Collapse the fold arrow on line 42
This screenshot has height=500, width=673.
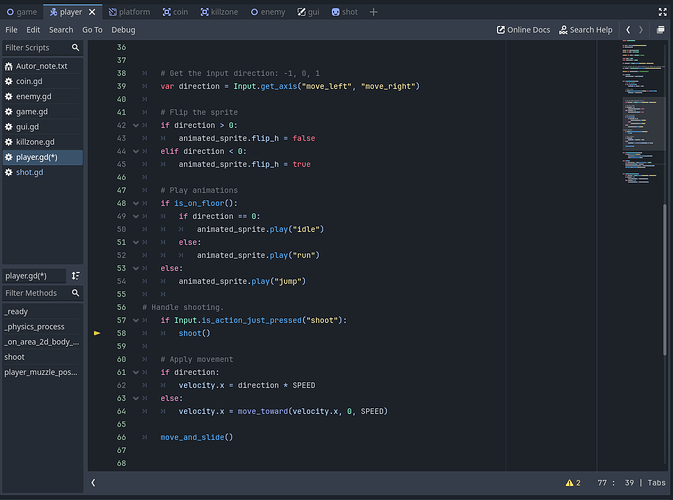tap(136, 125)
